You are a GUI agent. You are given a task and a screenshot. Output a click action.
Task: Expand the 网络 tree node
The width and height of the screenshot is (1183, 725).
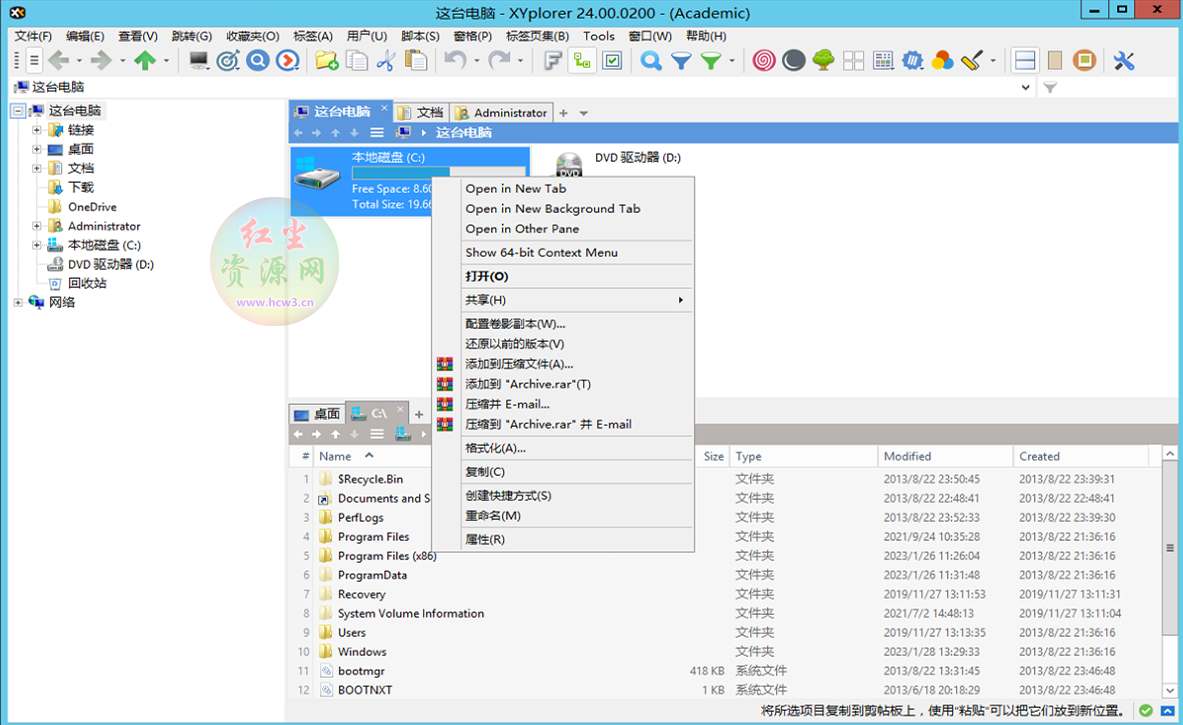coord(17,302)
